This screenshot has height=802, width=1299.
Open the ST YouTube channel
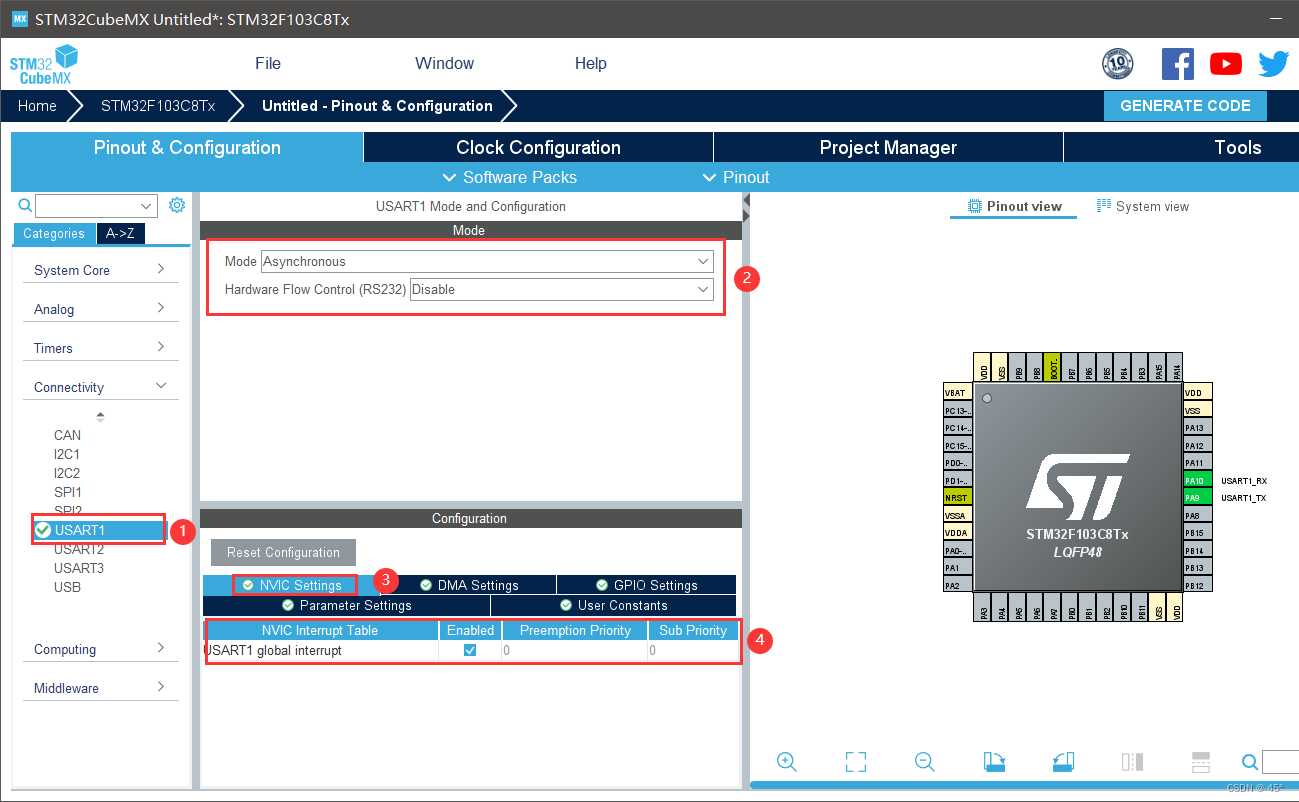[1226, 64]
